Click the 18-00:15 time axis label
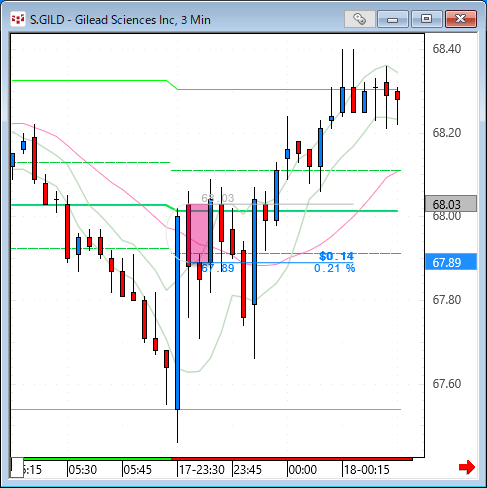 click(x=367, y=470)
